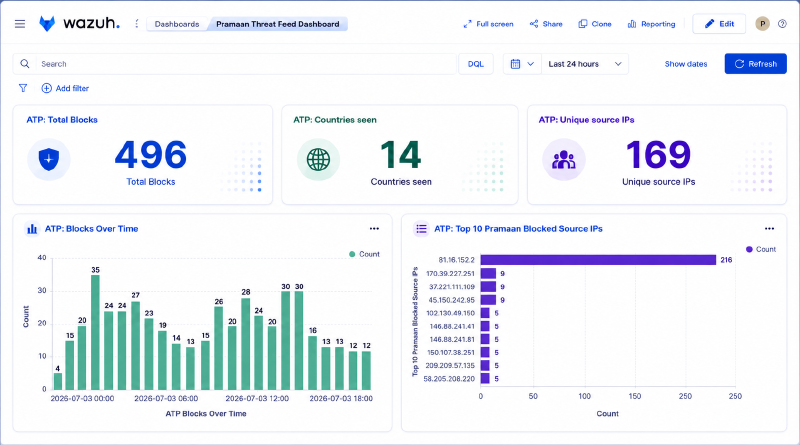Click the 169 Unique source IPs value

[658, 155]
